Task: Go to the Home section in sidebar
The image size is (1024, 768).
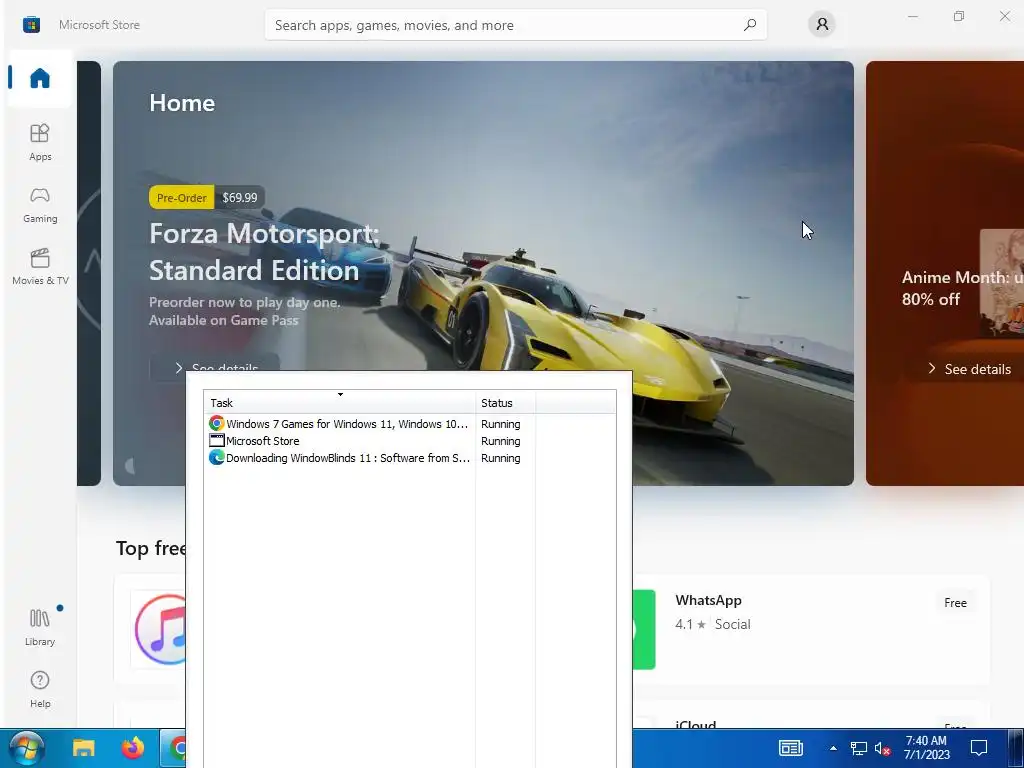Action: pyautogui.click(x=40, y=78)
